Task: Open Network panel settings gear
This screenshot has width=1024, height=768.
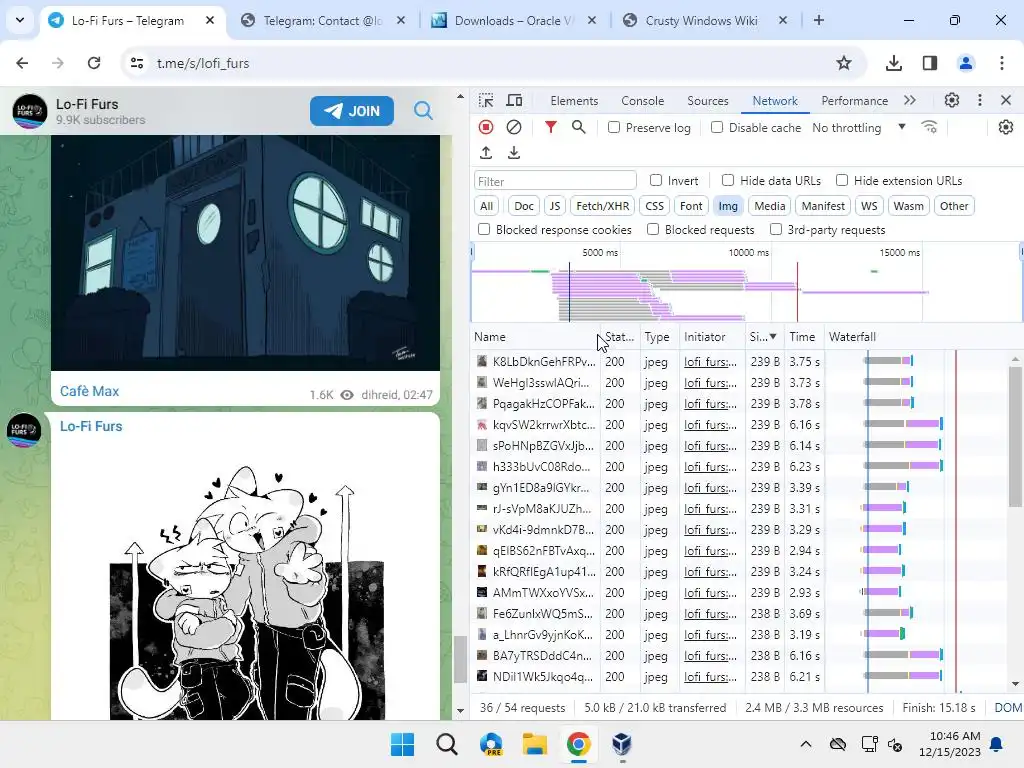Action: click(x=1006, y=127)
